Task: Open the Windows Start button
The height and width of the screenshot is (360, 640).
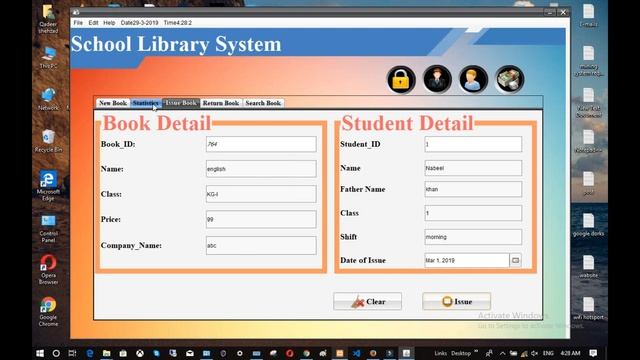Action: (x=40, y=353)
